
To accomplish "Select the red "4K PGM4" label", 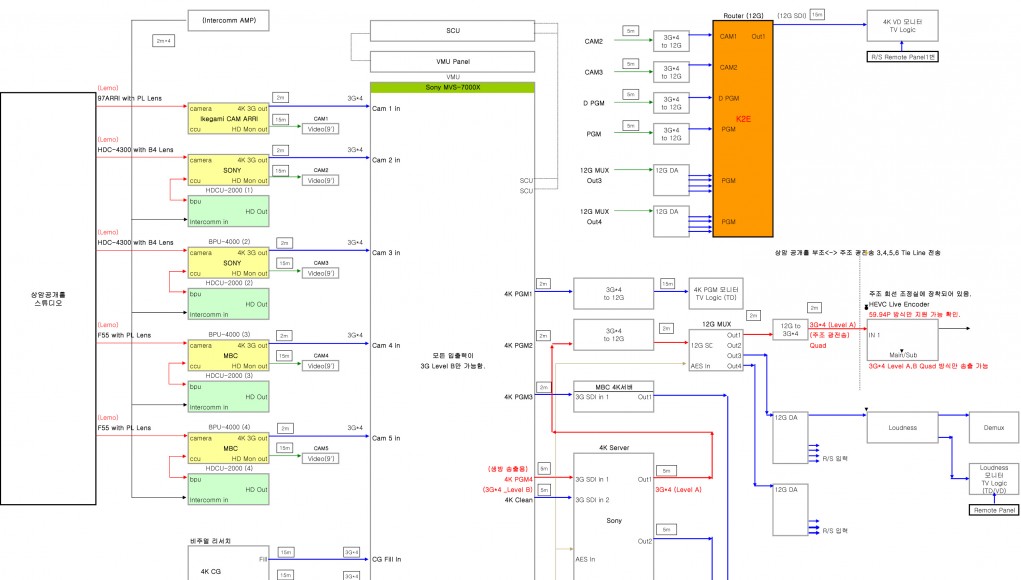I will 518,479.
